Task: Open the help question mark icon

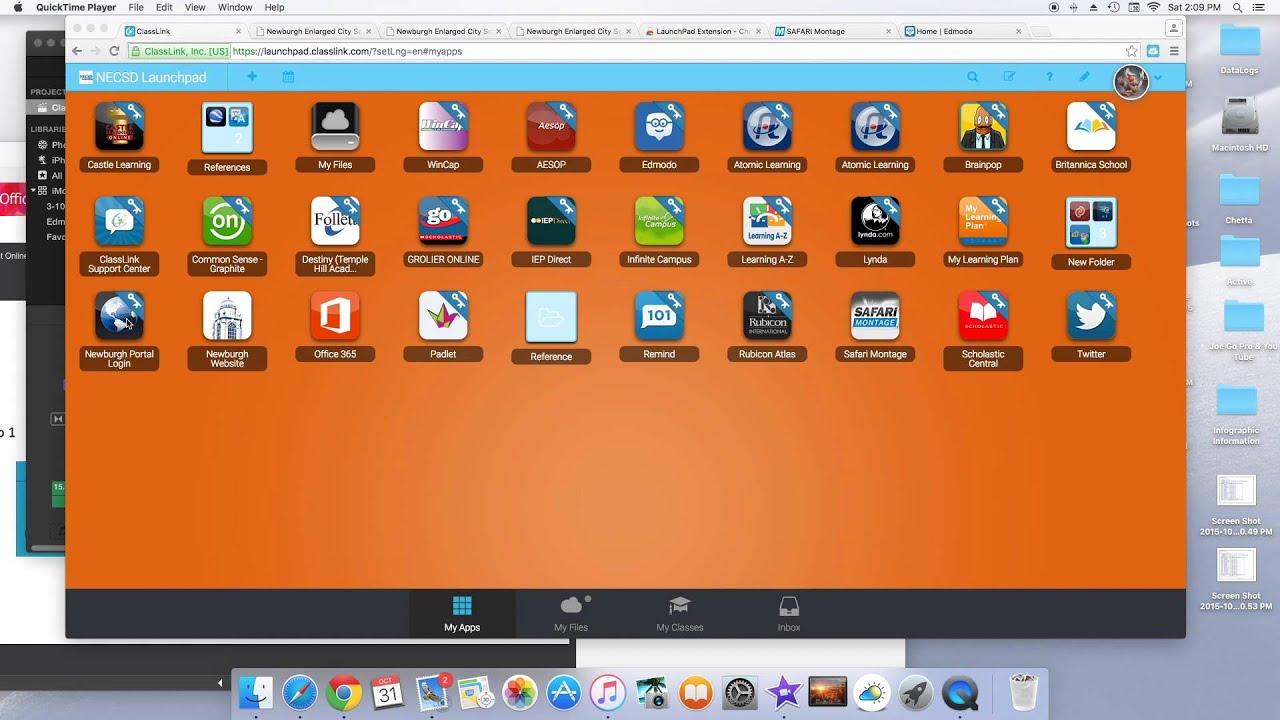Action: tap(1049, 77)
